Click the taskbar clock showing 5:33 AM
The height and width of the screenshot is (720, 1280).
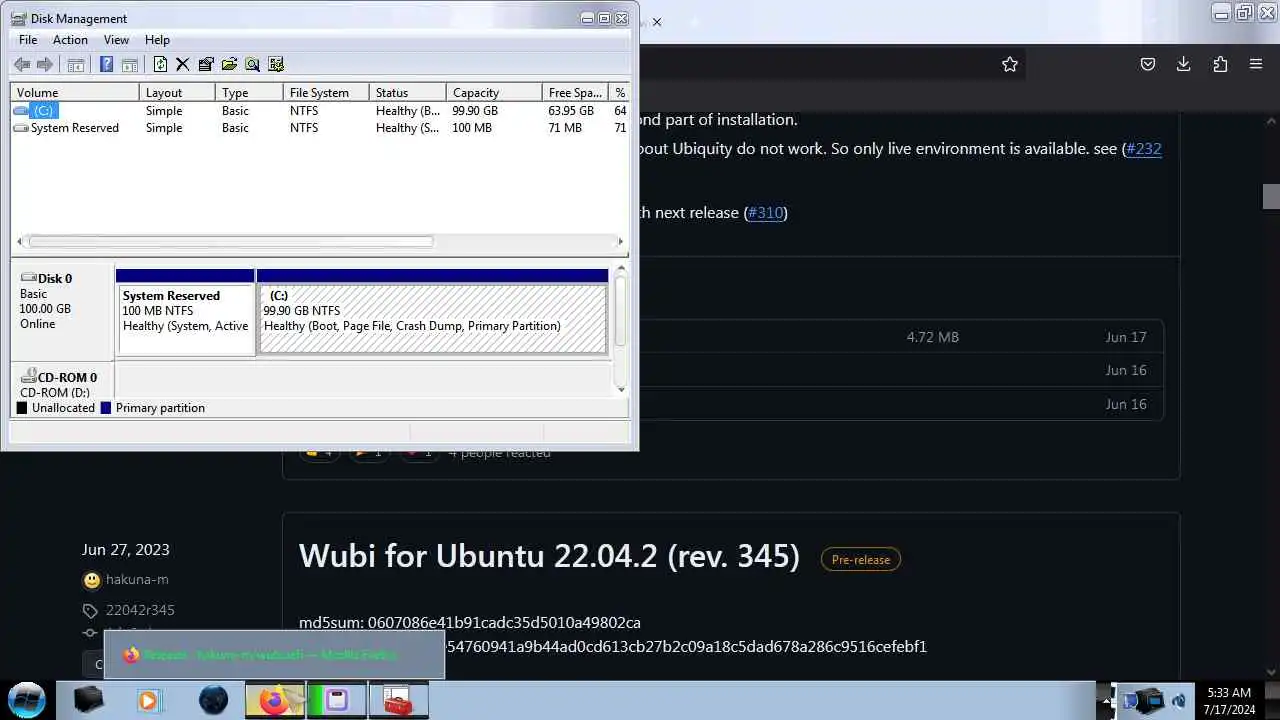pyautogui.click(x=1229, y=700)
